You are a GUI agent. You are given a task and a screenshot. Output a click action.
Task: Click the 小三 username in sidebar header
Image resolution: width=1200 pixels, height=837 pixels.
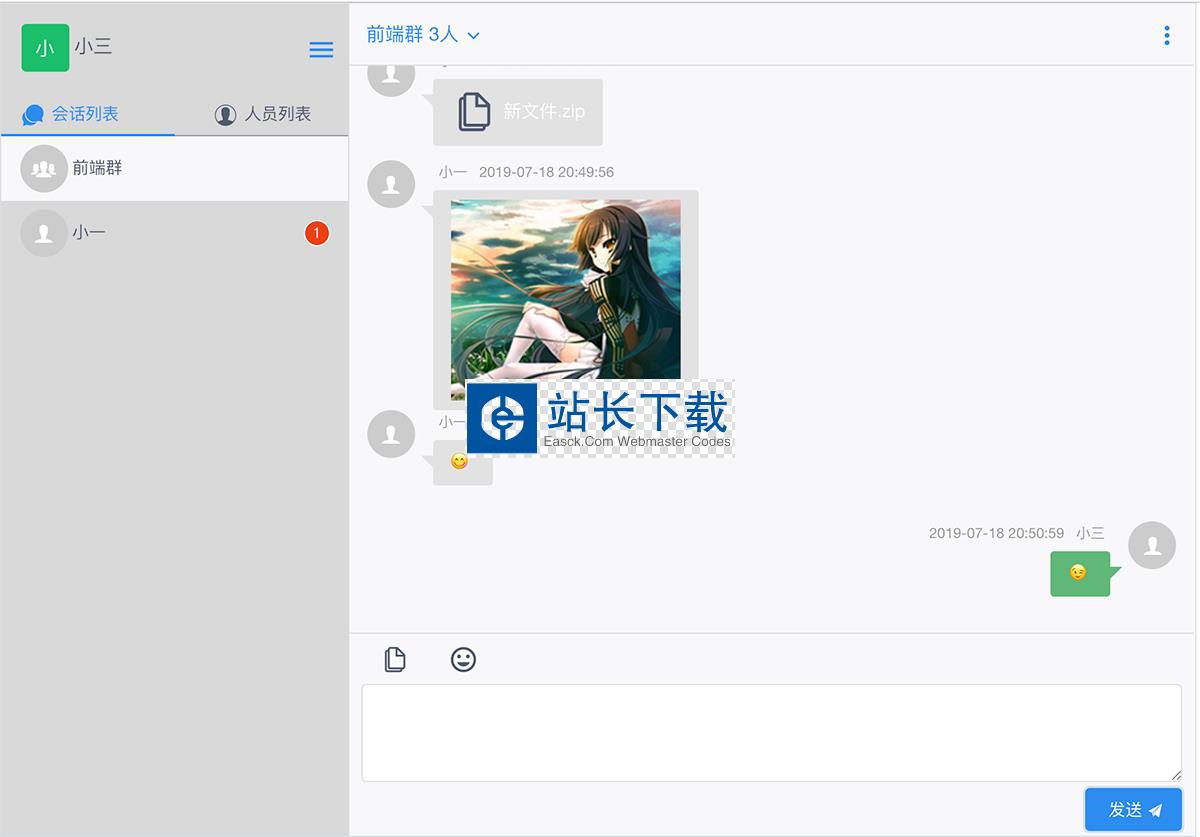(93, 47)
